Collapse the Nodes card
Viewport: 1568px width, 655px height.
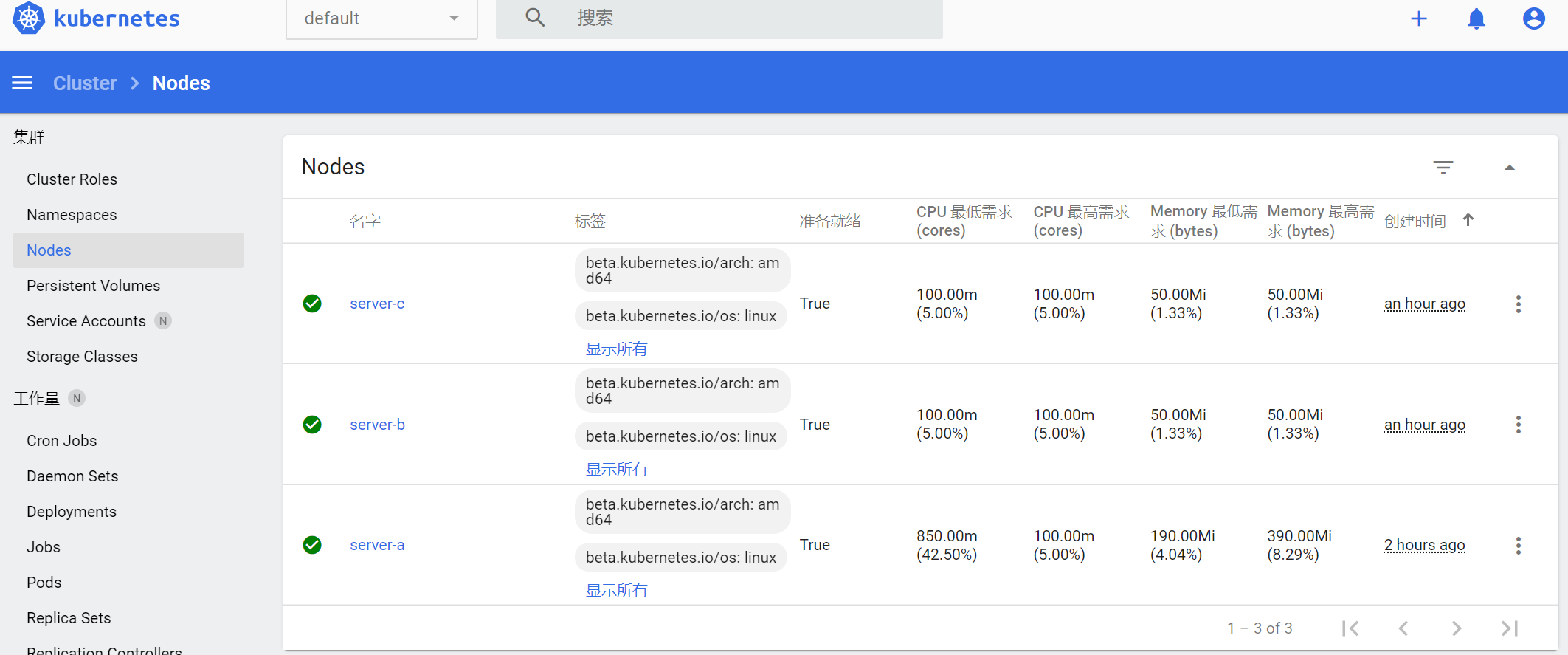point(1509,168)
